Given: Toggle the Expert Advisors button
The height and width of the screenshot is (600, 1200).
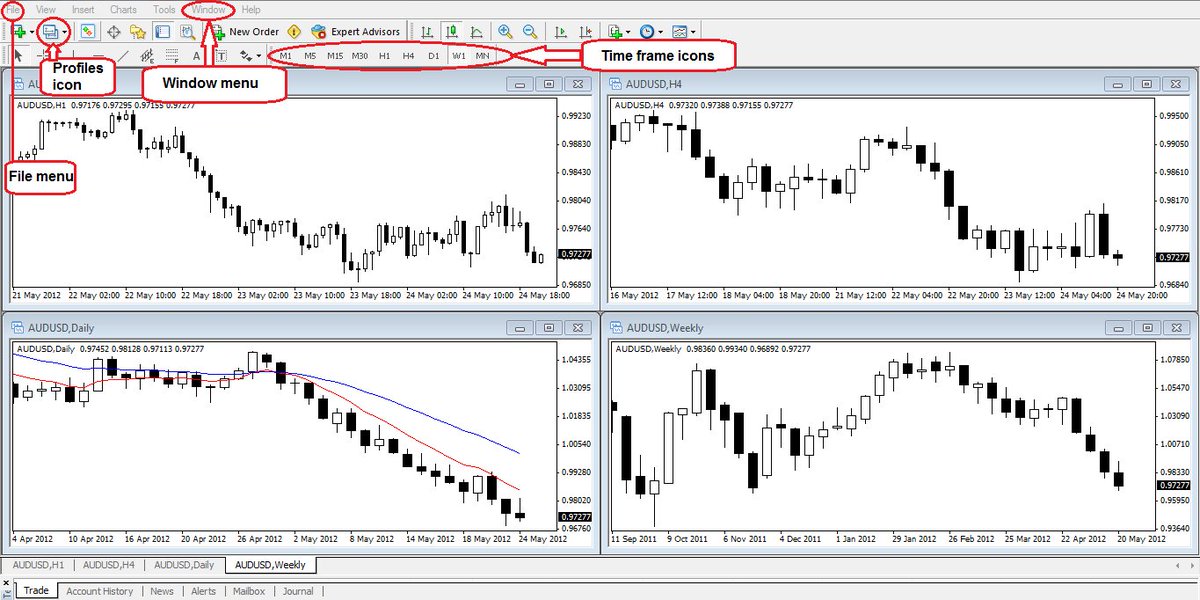Looking at the screenshot, I should [x=356, y=32].
